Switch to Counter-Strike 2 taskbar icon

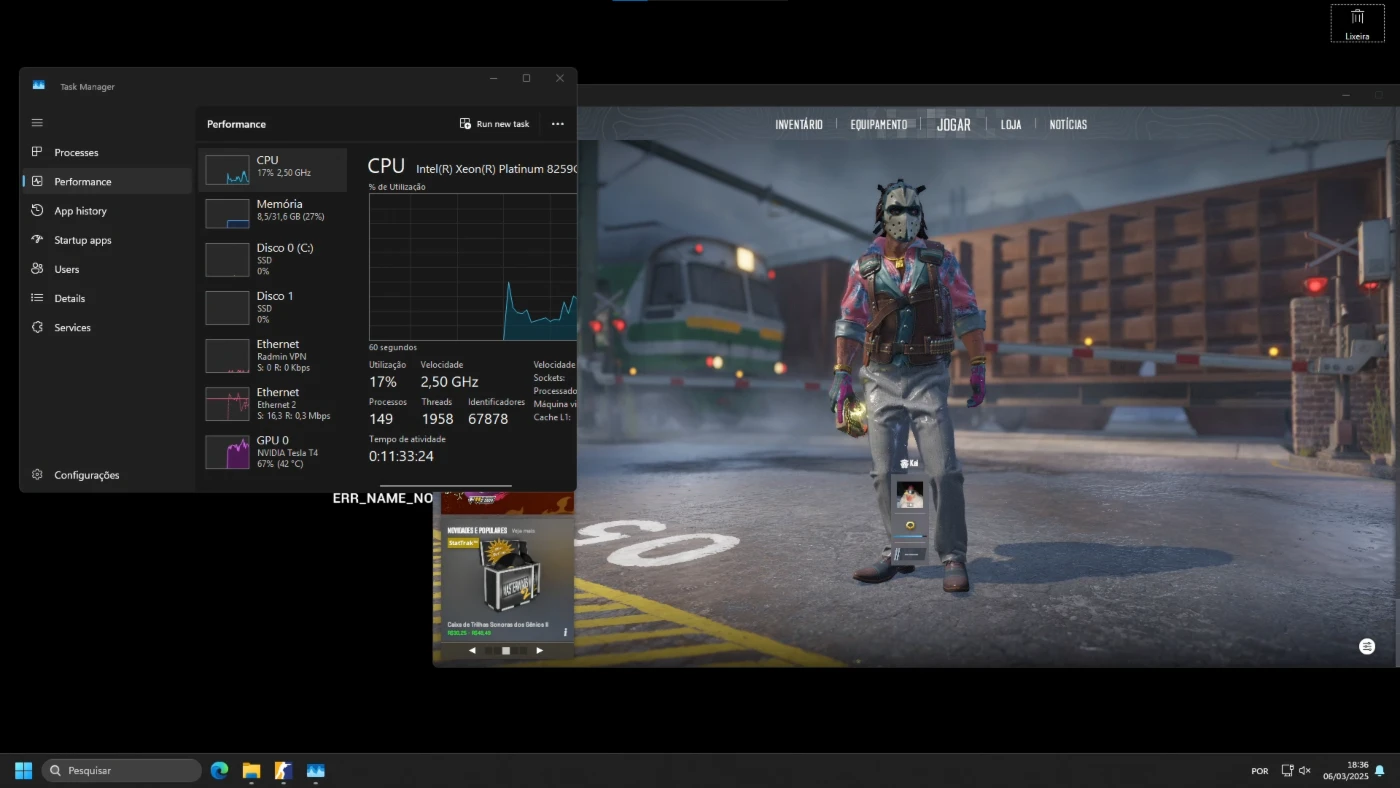click(283, 771)
